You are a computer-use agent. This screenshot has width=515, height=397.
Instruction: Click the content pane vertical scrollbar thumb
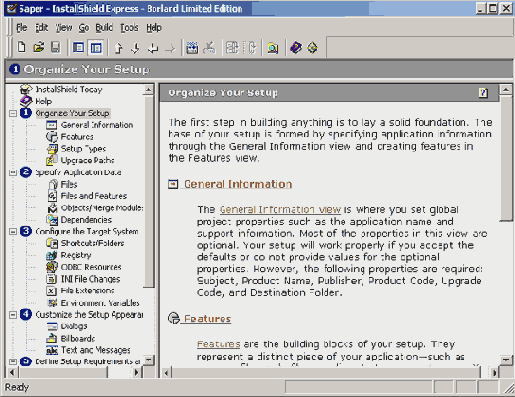(x=506, y=158)
